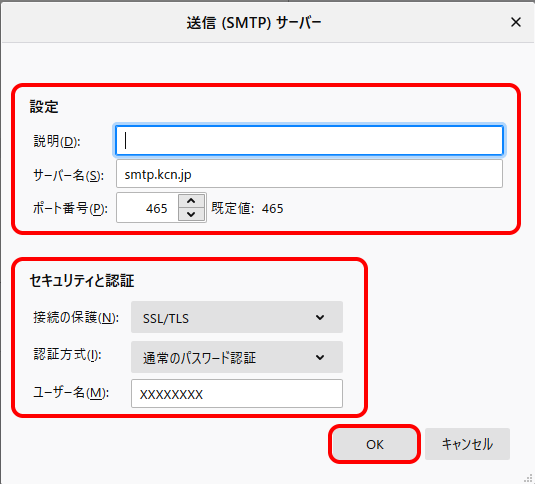Click the 説明(D): label
Screen dimensions: 535x484
click(57, 141)
